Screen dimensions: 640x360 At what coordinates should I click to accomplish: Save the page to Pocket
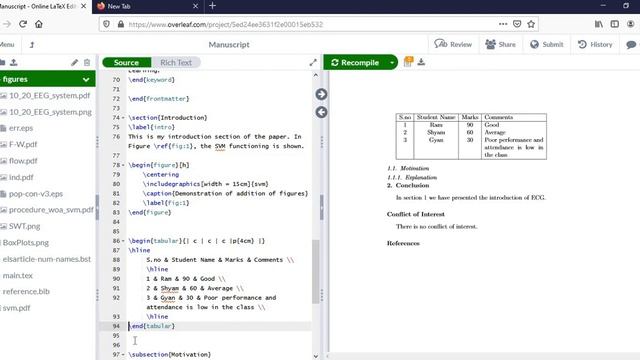click(517, 24)
